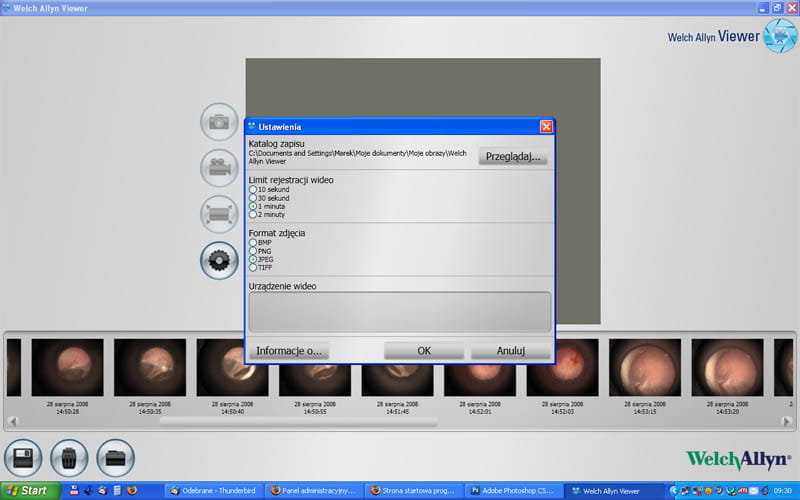This screenshot has height=500, width=800.
Task: Click the floppy disk save icon
Action: 23,458
